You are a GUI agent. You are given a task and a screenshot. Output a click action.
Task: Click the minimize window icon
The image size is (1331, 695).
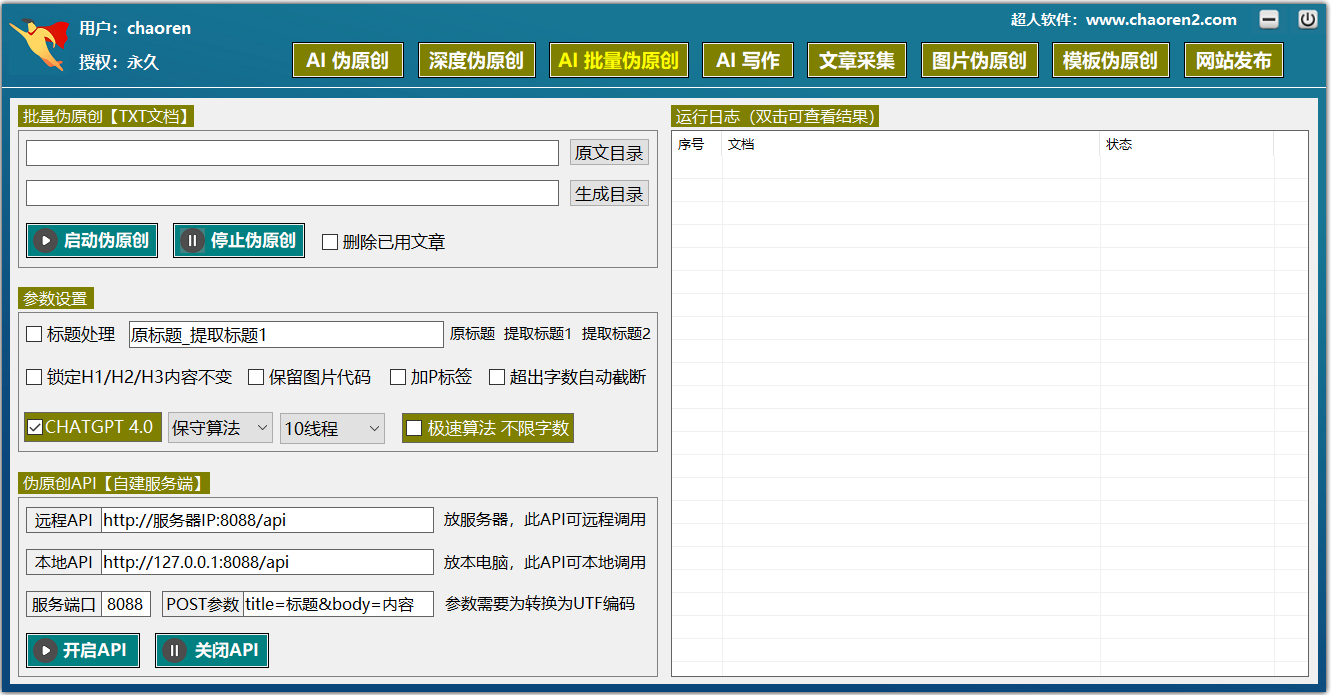coord(1268,19)
